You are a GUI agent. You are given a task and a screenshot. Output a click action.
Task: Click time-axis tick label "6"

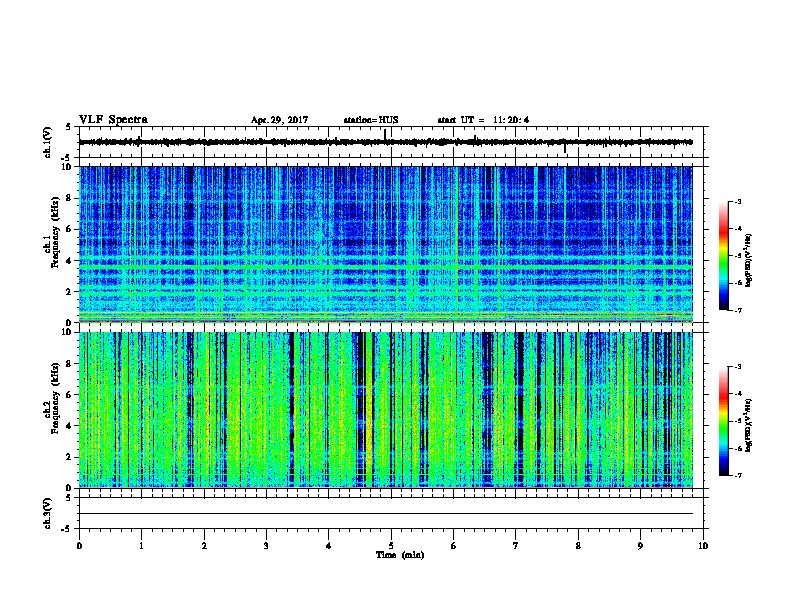pos(454,546)
